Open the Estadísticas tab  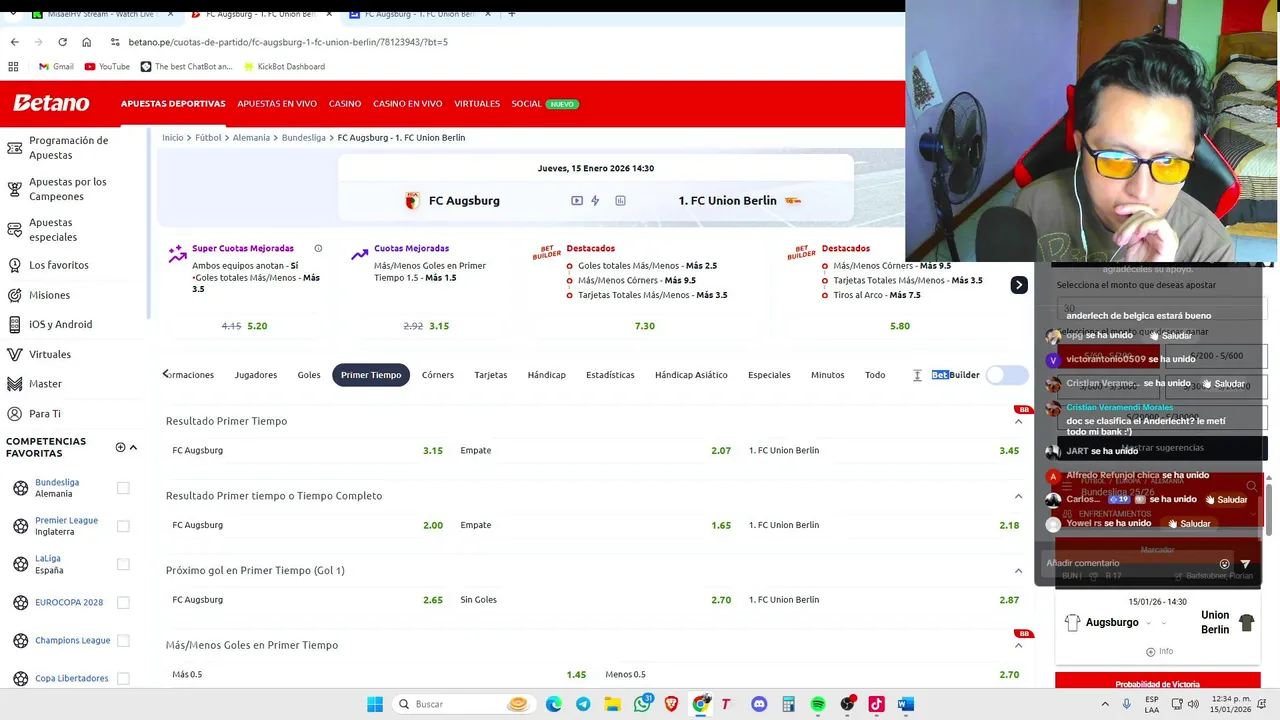pyautogui.click(x=610, y=375)
